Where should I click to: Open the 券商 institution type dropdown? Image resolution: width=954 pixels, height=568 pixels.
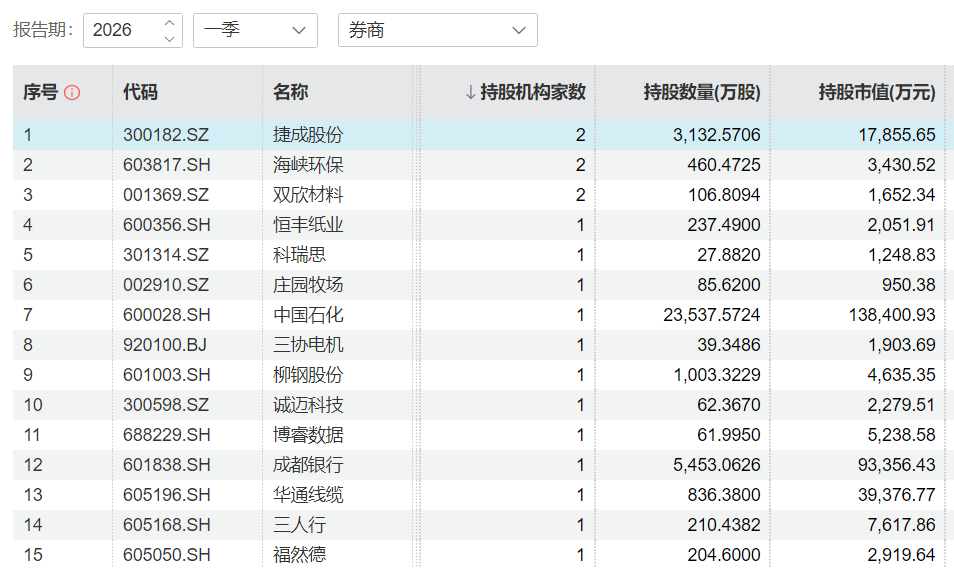[437, 30]
